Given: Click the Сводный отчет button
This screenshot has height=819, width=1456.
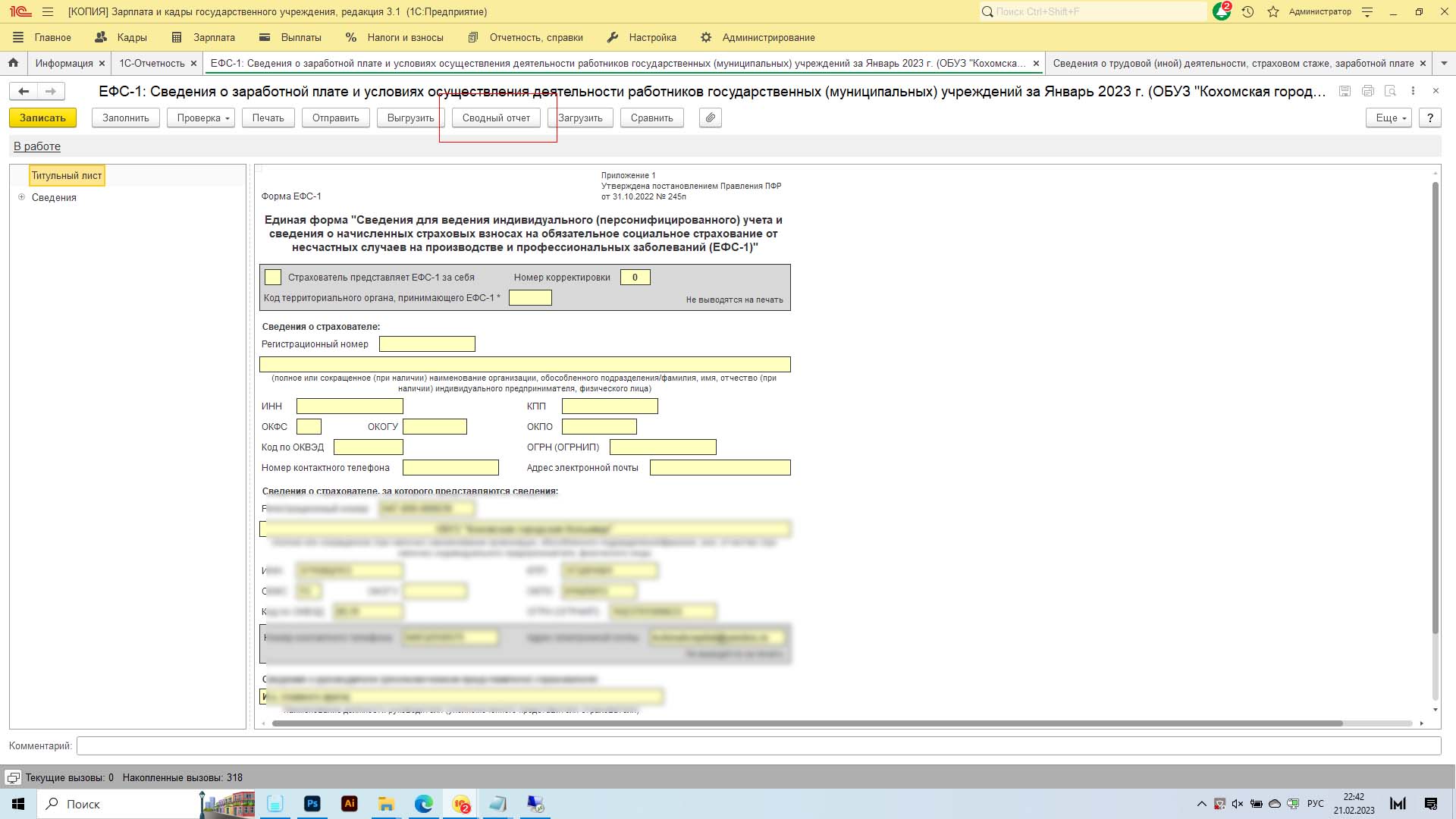Looking at the screenshot, I should pyautogui.click(x=496, y=118).
